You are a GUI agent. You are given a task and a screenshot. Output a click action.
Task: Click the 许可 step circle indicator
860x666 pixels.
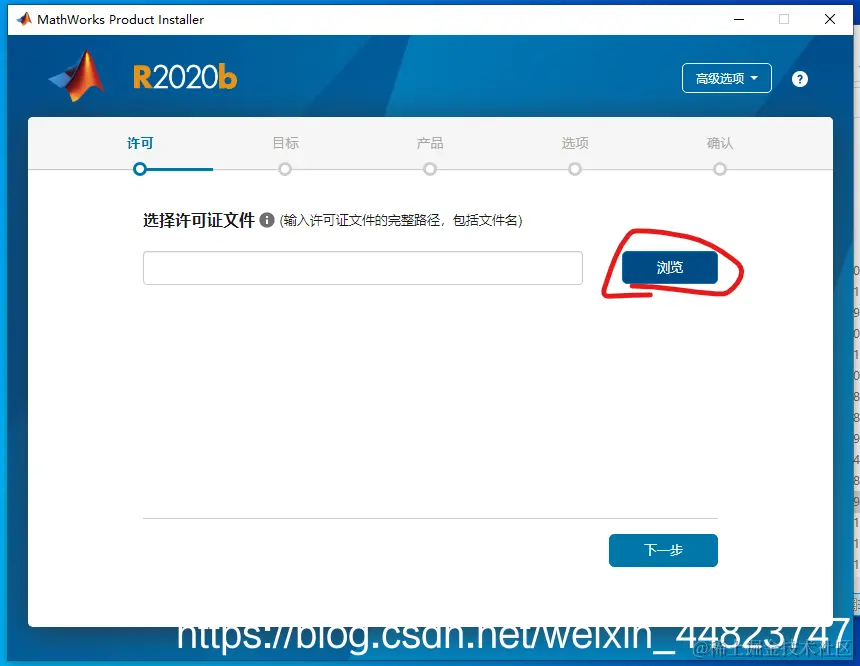pyautogui.click(x=140, y=170)
